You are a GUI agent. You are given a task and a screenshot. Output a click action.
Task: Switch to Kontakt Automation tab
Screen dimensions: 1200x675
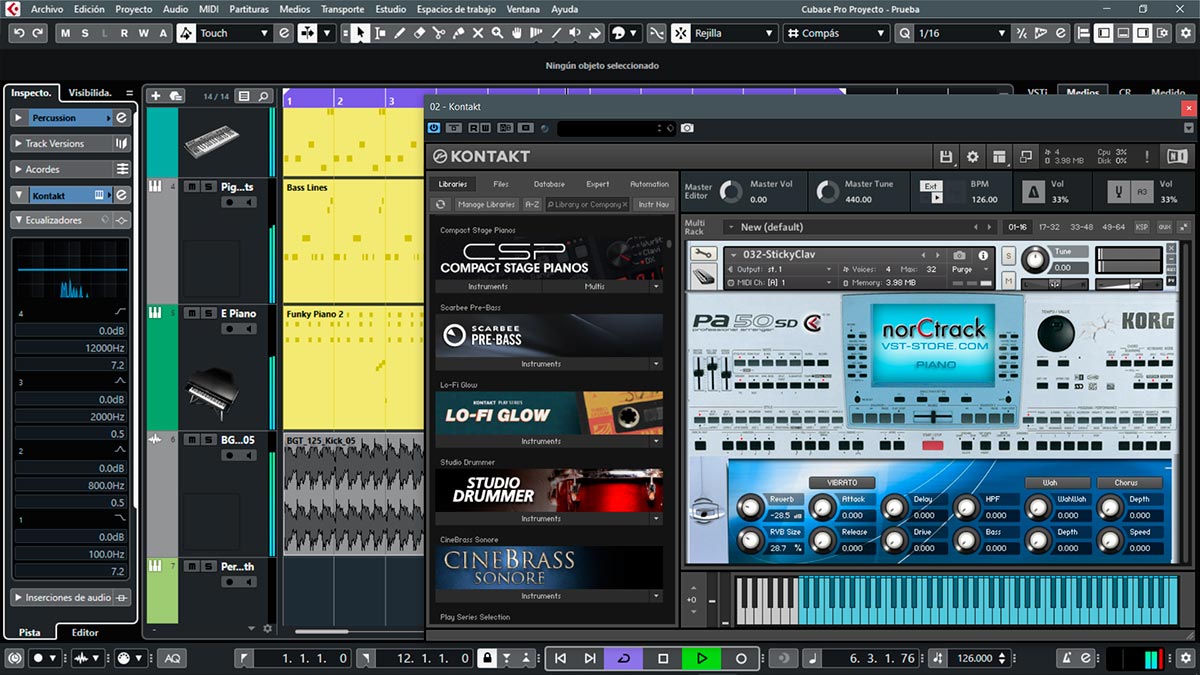click(x=649, y=184)
